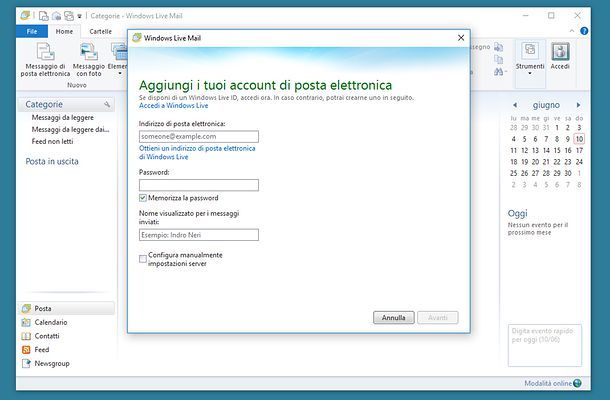
Task: Open the Strumenti dropdown arrow
Action: pyautogui.click(x=529, y=74)
